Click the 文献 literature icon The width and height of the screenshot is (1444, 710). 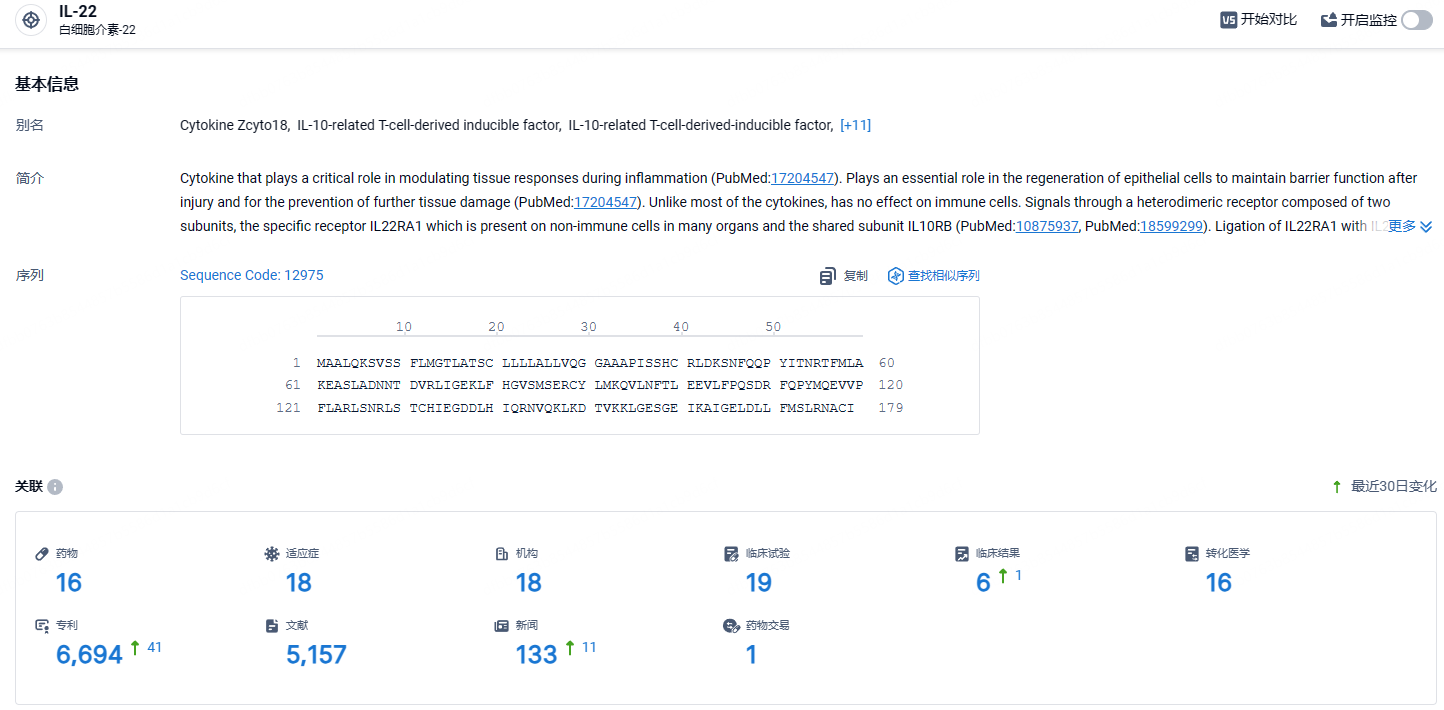(x=272, y=625)
